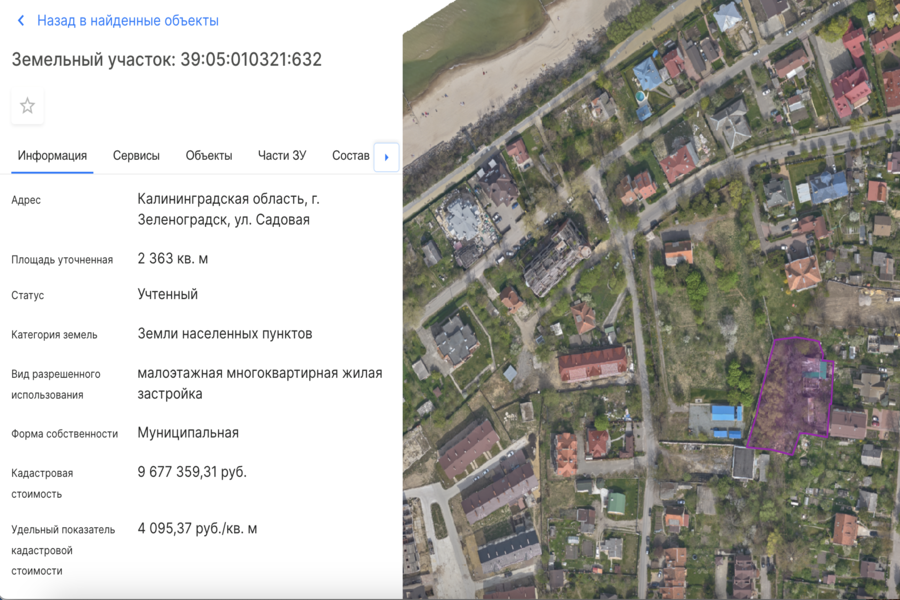Click the cadastral cost 9 677 359,31 руб.
Image resolution: width=900 pixels, height=600 pixels.
tap(192, 472)
